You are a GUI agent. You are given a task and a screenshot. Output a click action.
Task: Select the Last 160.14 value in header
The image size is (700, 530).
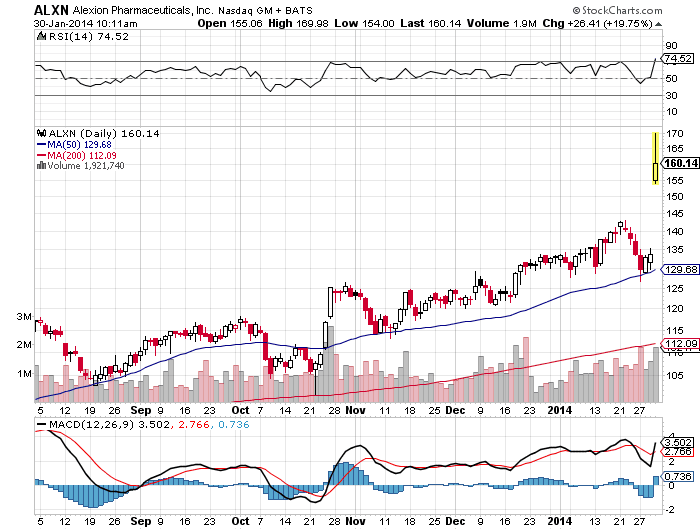(430, 23)
